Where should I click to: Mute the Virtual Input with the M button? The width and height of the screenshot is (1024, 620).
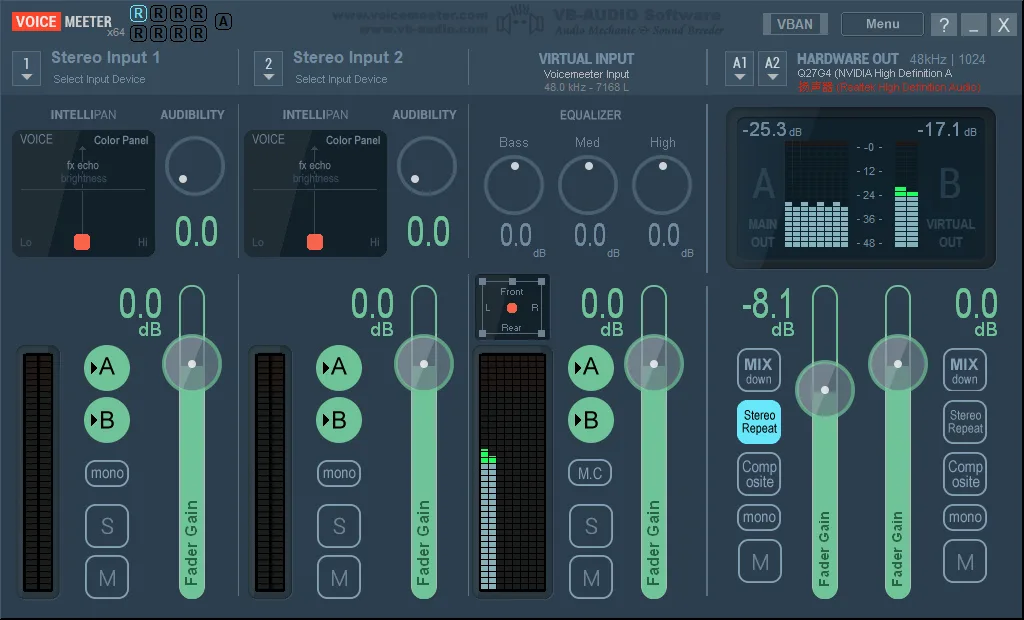pos(591,578)
